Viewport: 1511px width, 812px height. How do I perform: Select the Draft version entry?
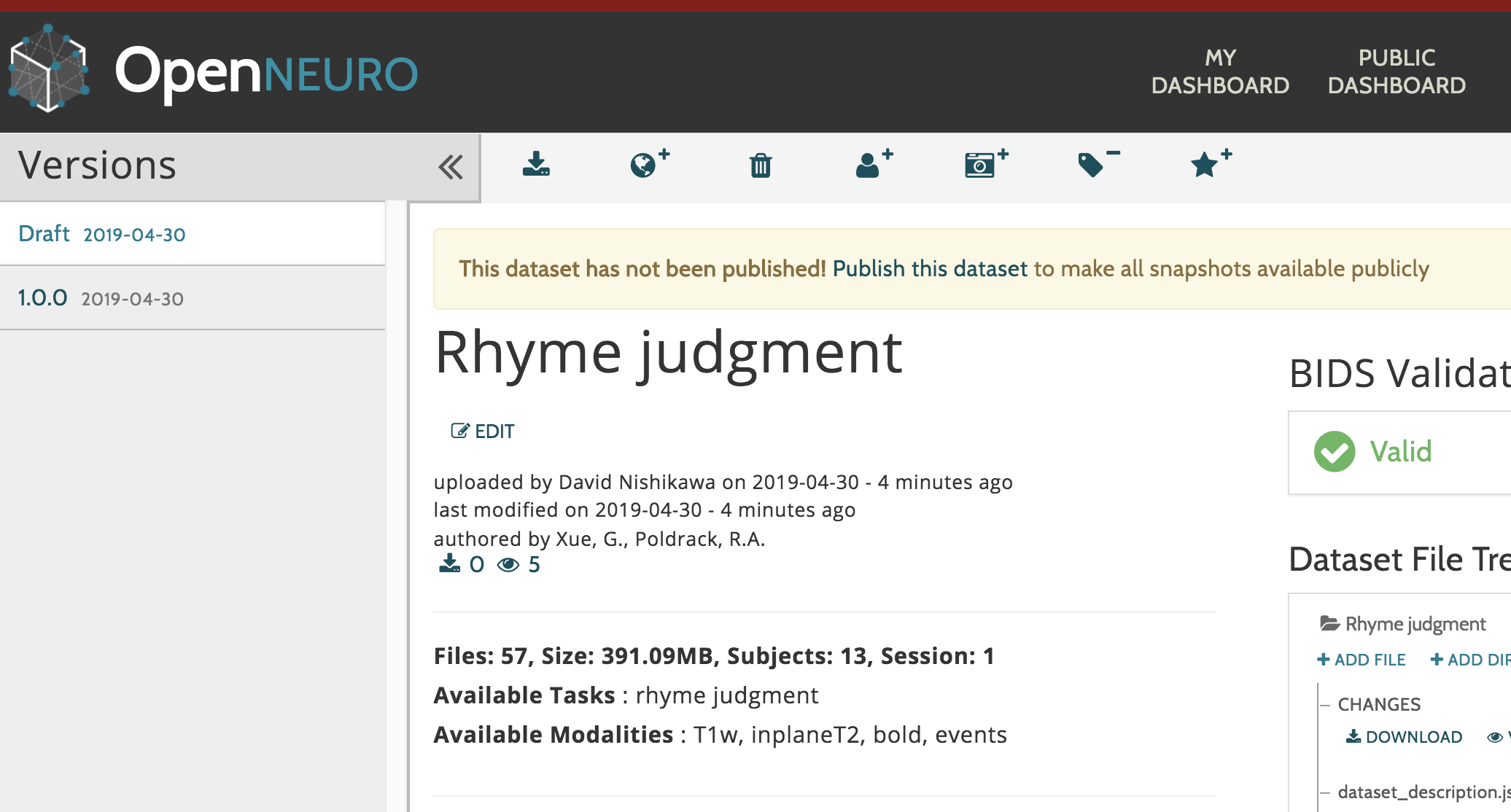[x=101, y=233]
